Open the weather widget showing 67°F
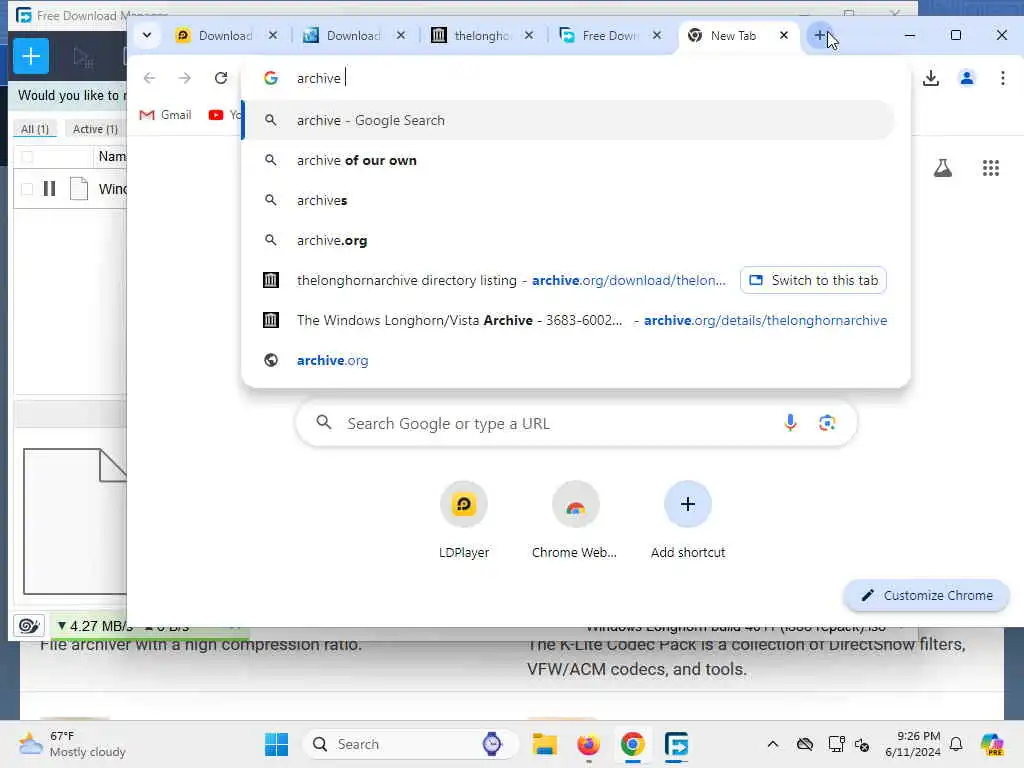The height and width of the screenshot is (768, 1024). click(x=72, y=744)
